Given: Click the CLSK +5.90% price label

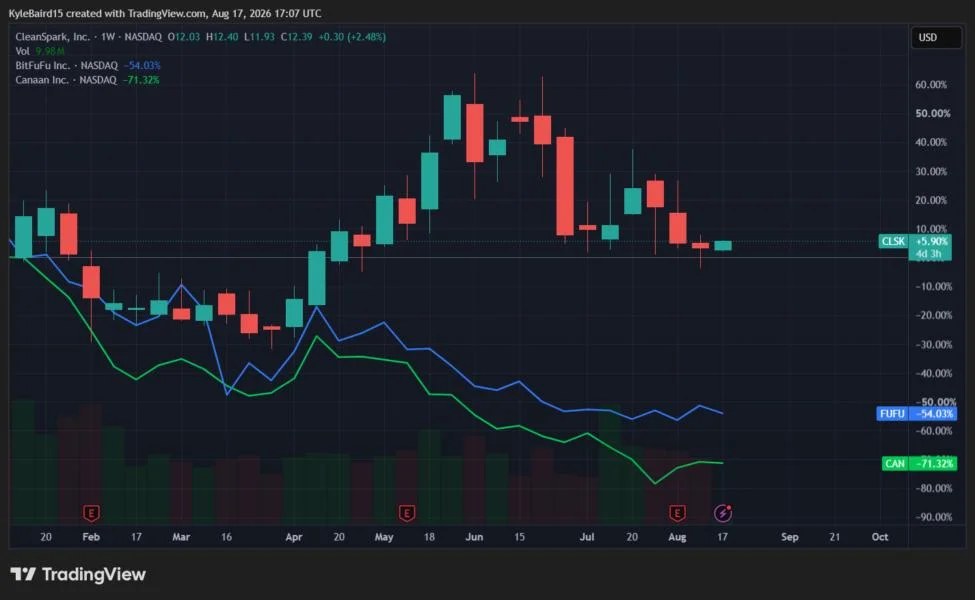Looking at the screenshot, I should [x=914, y=241].
